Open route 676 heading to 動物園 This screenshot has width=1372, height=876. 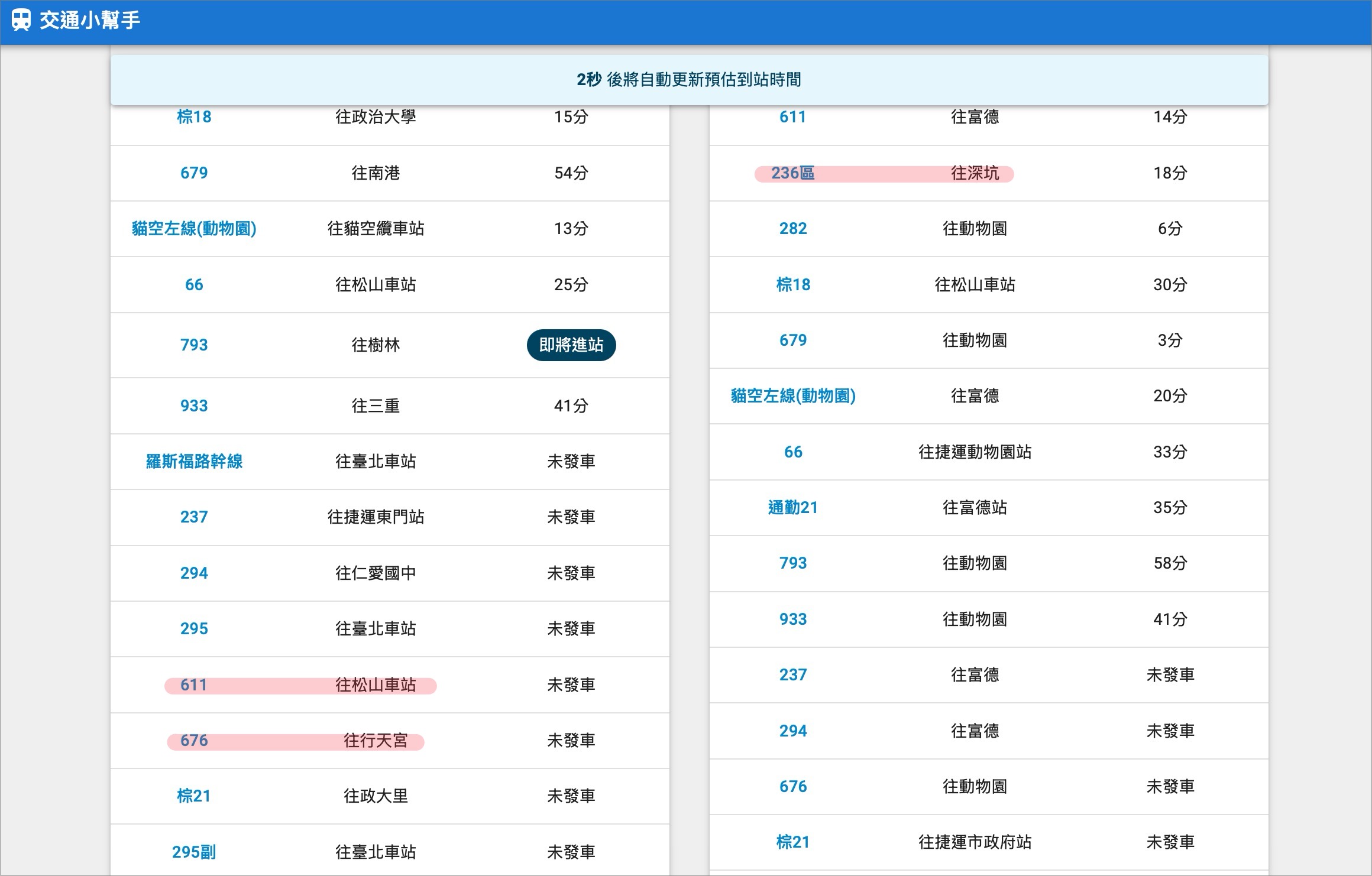[x=793, y=787]
